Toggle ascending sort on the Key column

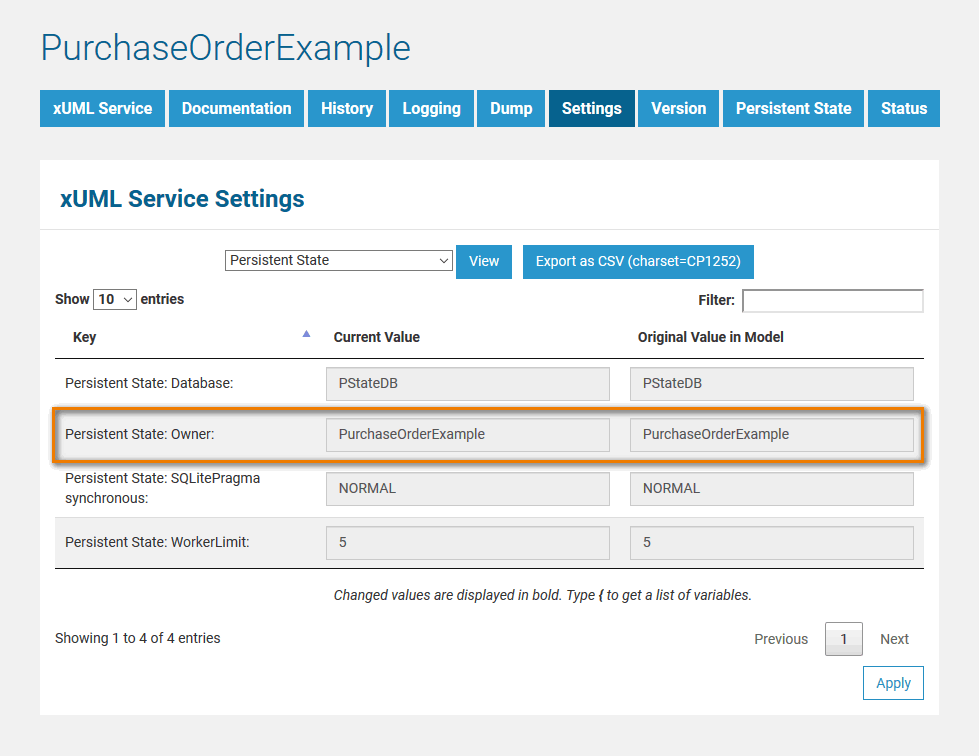tap(306, 334)
